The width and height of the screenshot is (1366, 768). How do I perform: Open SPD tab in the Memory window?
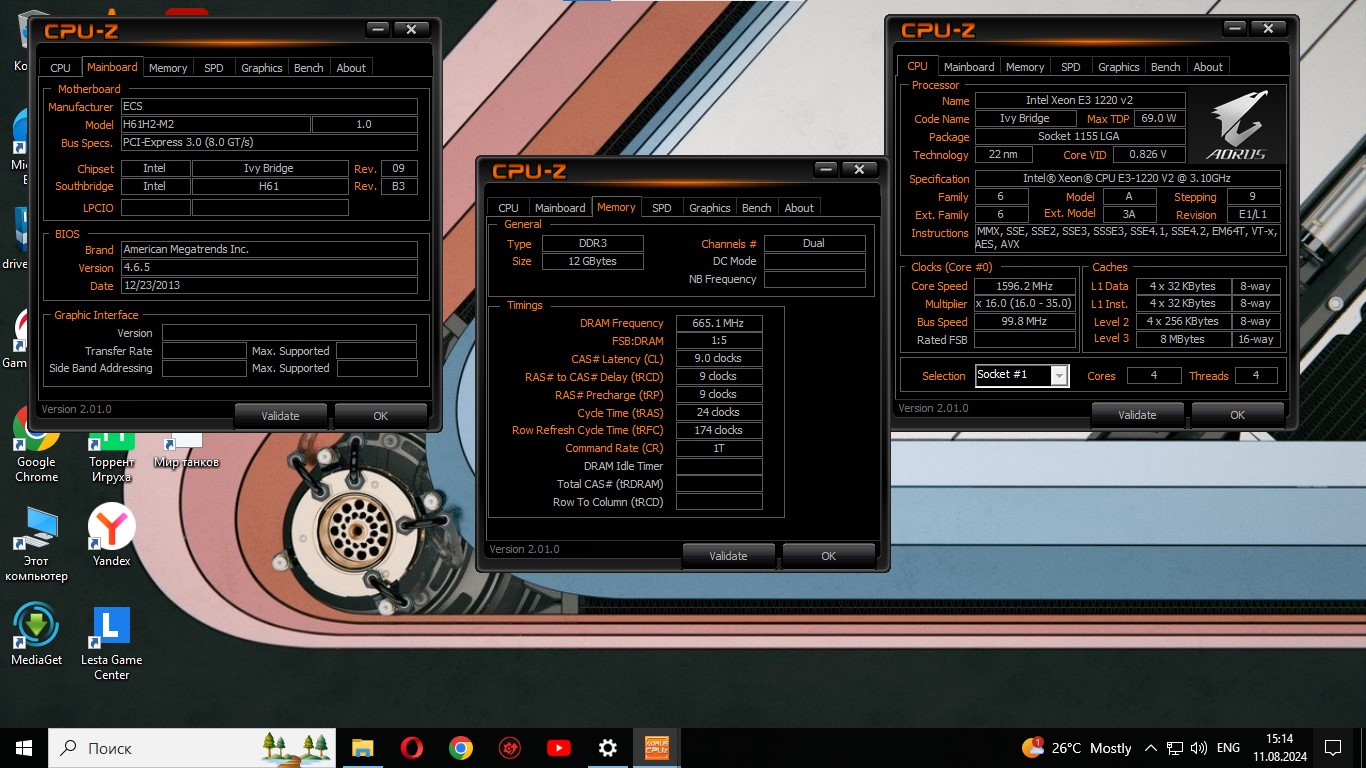662,208
